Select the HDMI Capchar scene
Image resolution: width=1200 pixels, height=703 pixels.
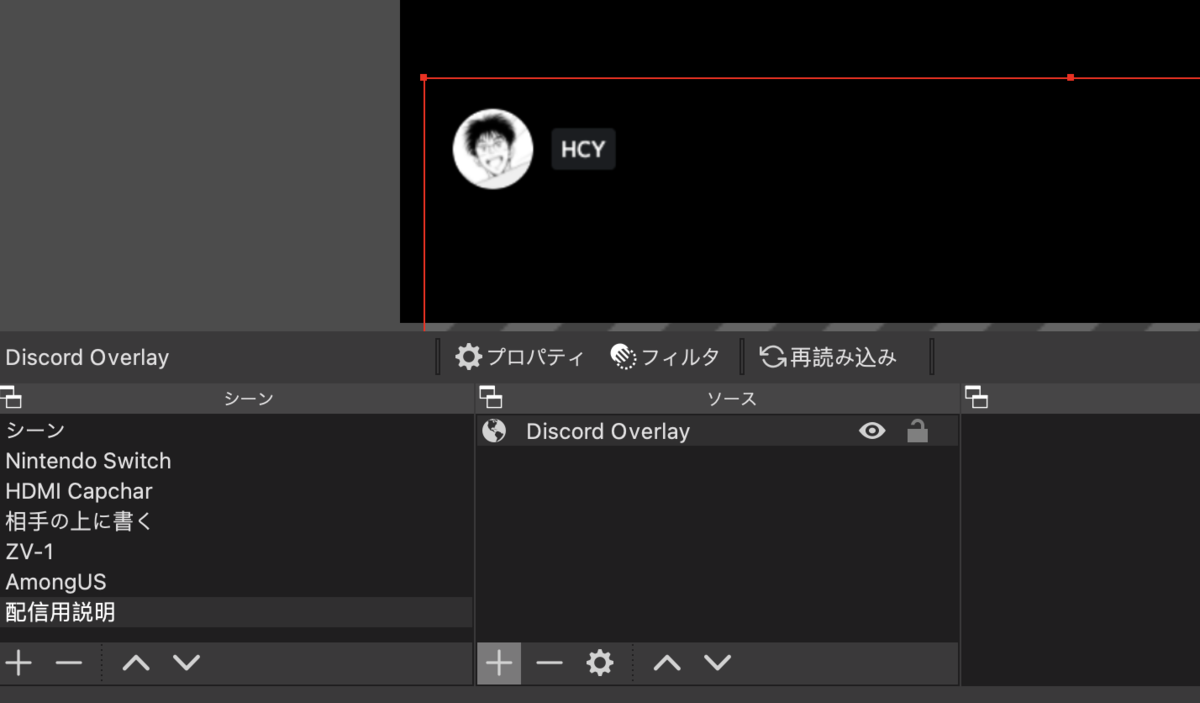click(236, 491)
